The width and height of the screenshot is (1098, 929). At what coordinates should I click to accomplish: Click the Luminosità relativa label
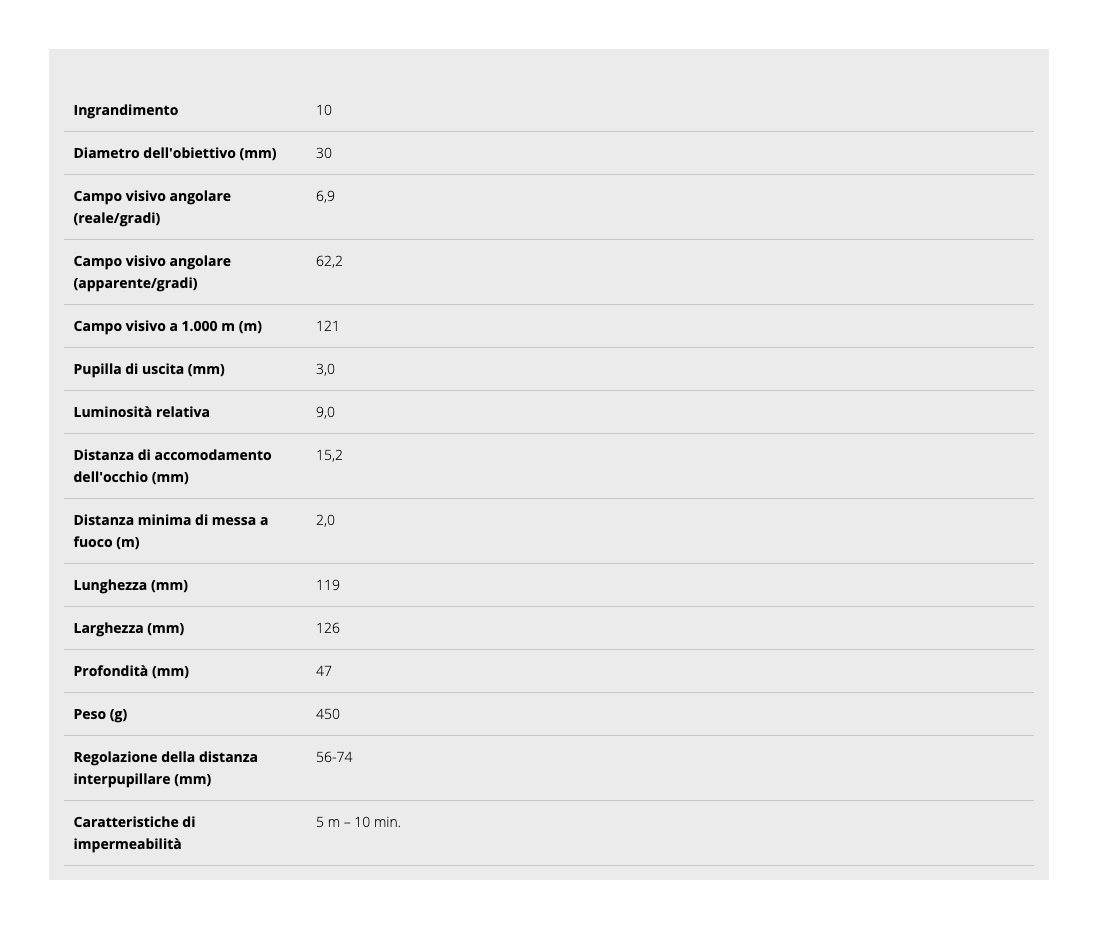coord(142,412)
